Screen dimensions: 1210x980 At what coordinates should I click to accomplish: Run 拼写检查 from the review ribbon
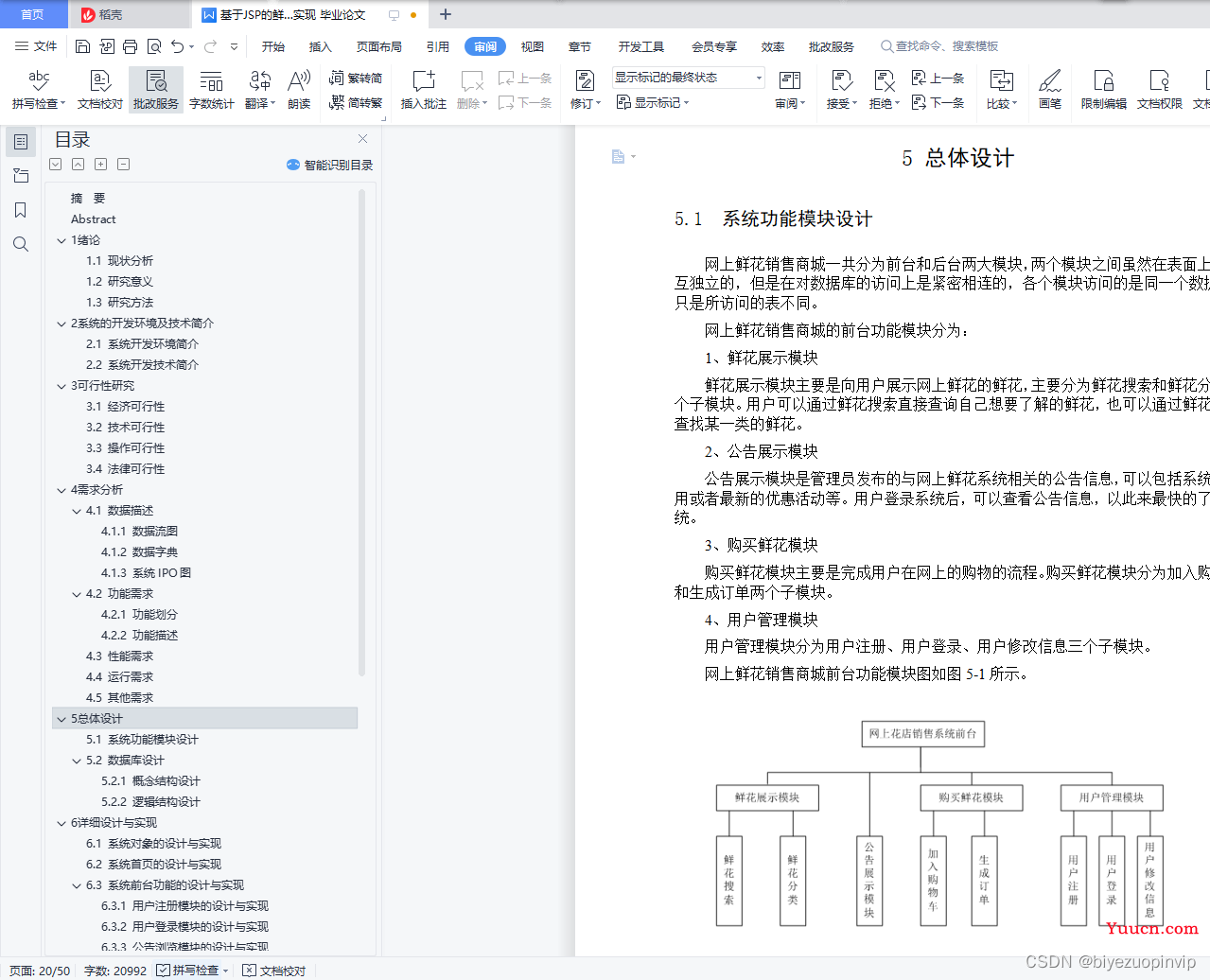click(39, 90)
